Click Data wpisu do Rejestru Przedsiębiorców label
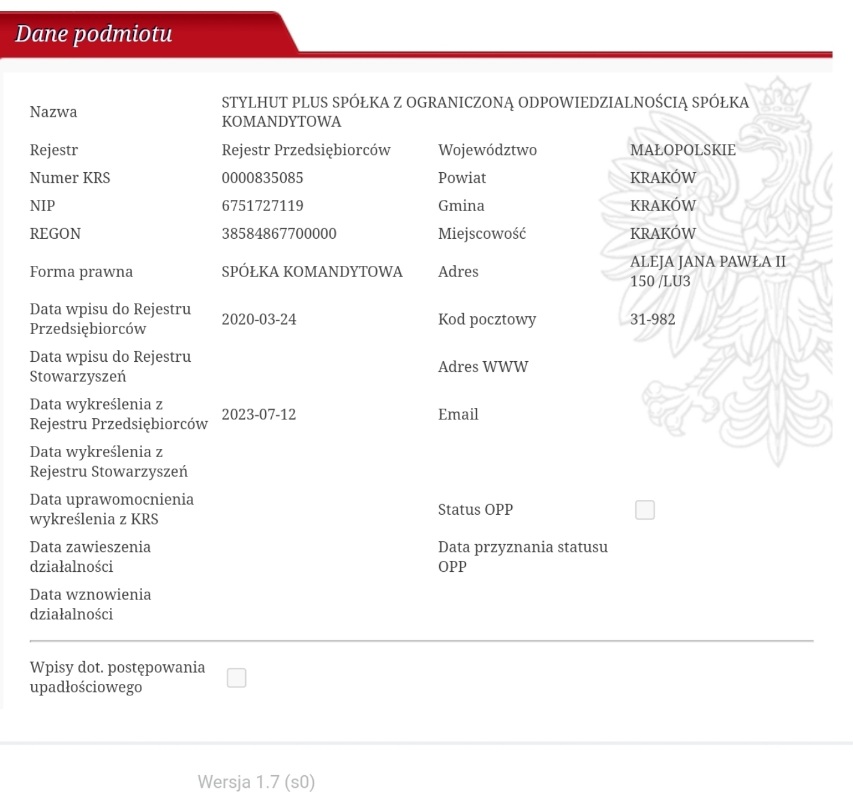The height and width of the screenshot is (792, 853). [110, 319]
